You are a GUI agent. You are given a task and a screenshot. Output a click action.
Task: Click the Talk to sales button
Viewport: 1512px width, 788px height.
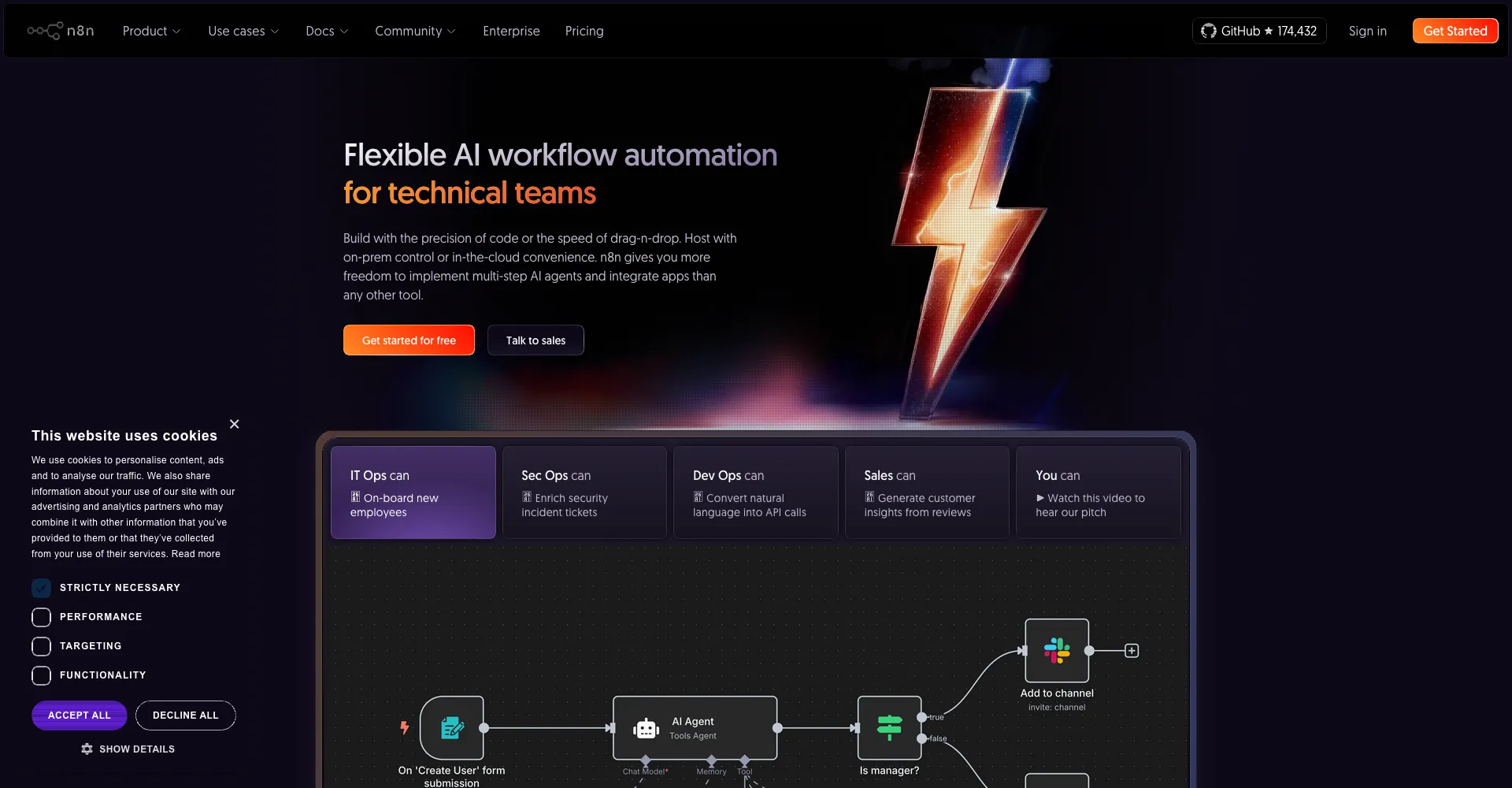pyautogui.click(x=535, y=340)
